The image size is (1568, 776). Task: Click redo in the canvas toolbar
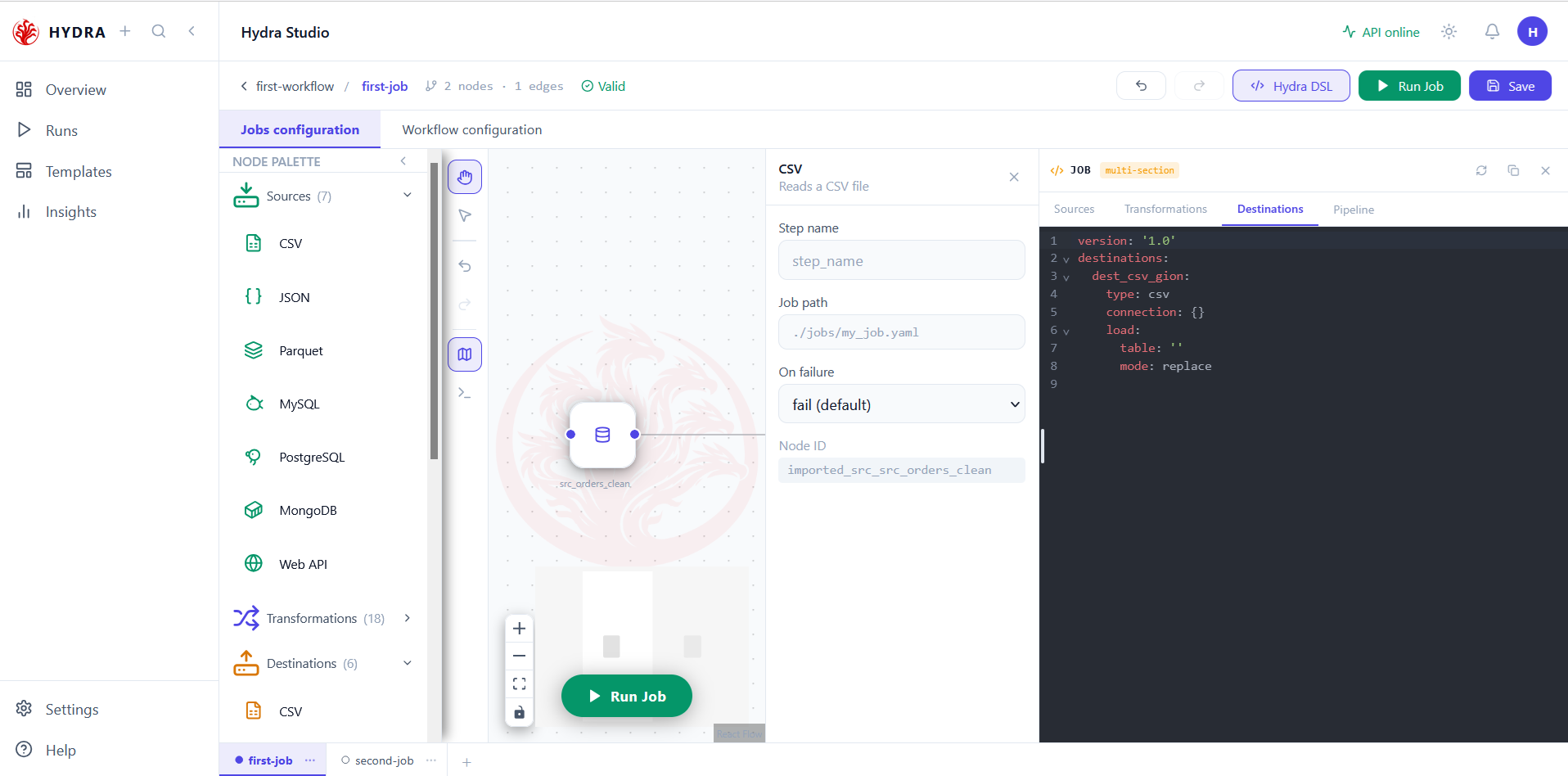(x=465, y=305)
